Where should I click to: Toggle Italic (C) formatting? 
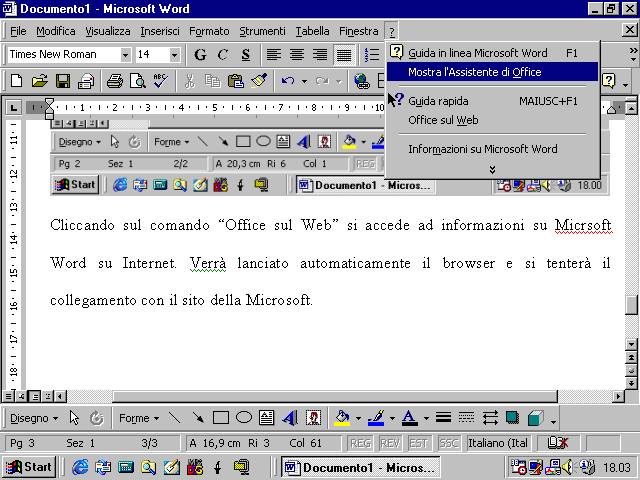tap(223, 54)
